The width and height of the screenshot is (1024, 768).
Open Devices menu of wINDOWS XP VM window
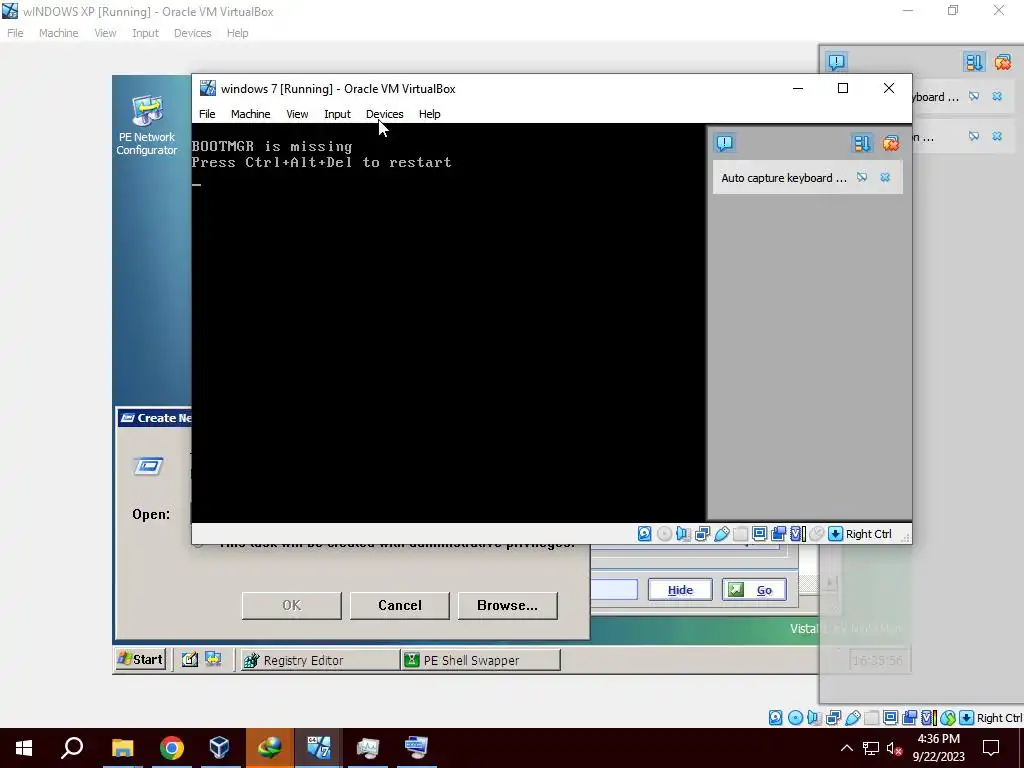[193, 33]
